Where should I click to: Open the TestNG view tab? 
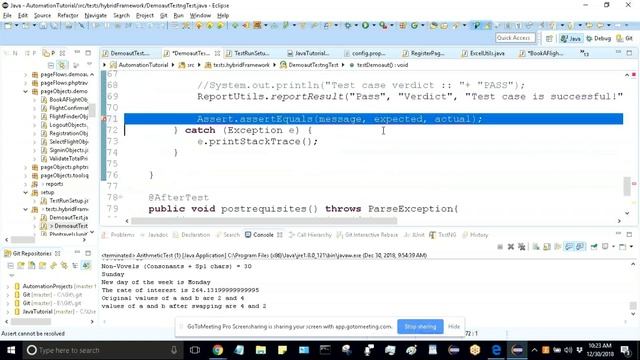click(443, 235)
